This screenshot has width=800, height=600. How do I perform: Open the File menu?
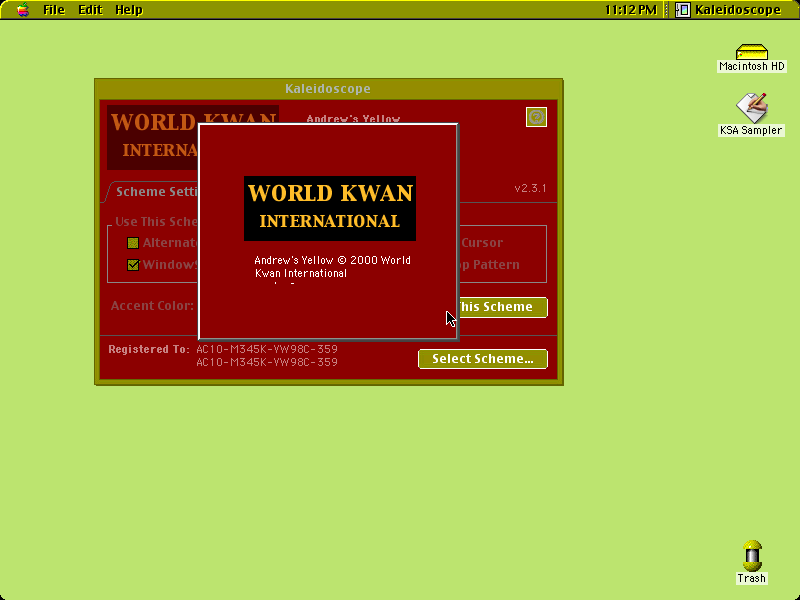(x=54, y=10)
